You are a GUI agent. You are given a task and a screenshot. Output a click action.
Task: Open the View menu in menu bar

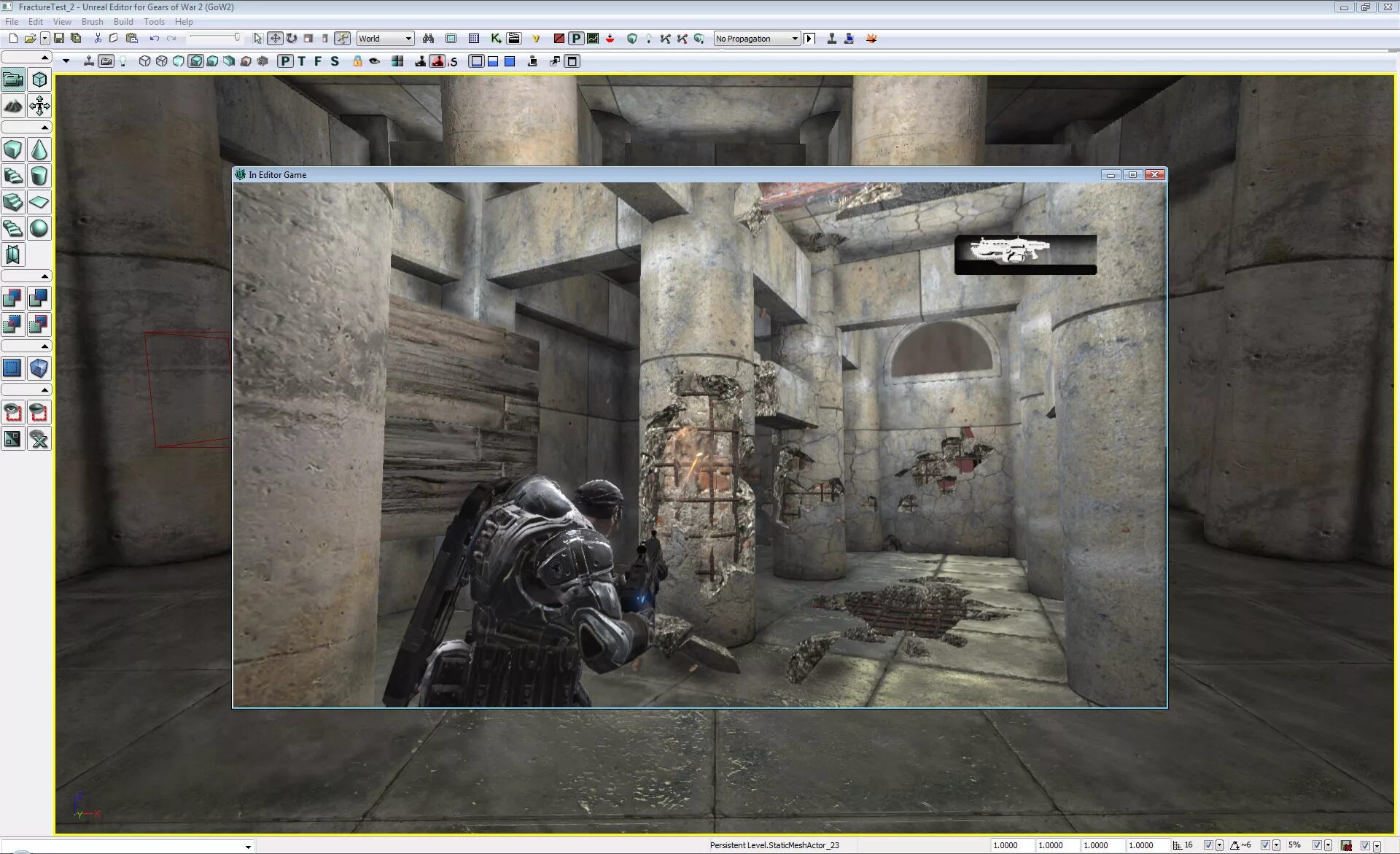pyautogui.click(x=62, y=22)
